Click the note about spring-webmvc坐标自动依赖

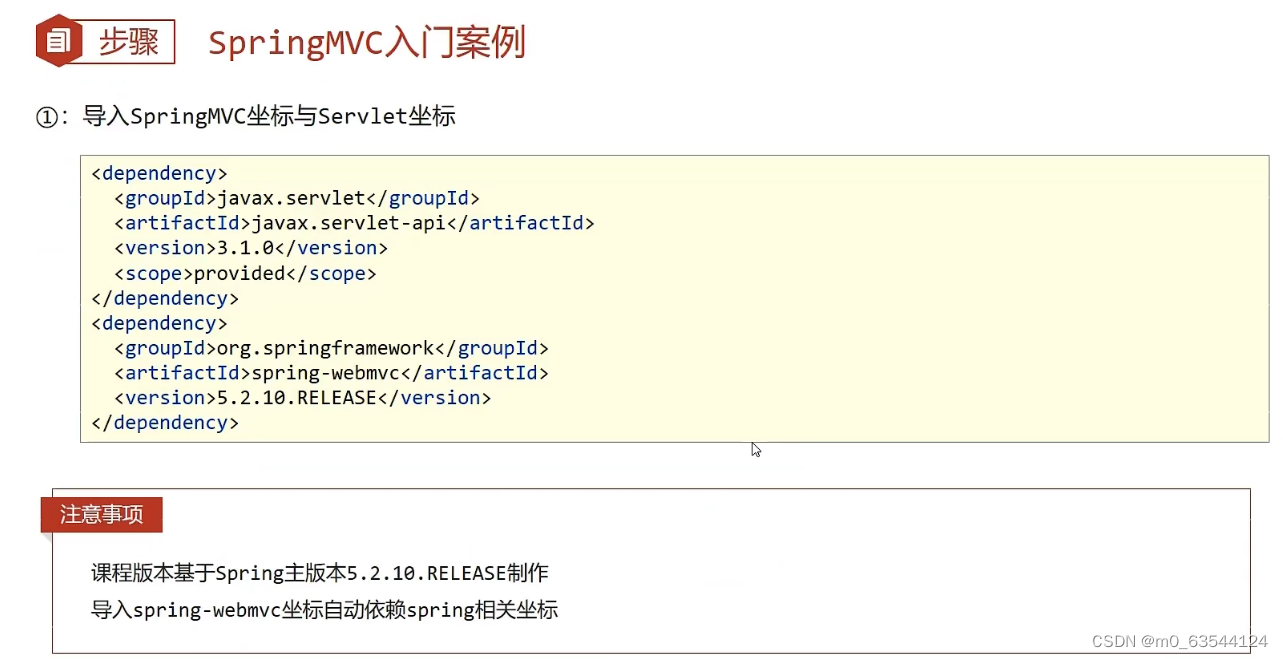tap(324, 609)
